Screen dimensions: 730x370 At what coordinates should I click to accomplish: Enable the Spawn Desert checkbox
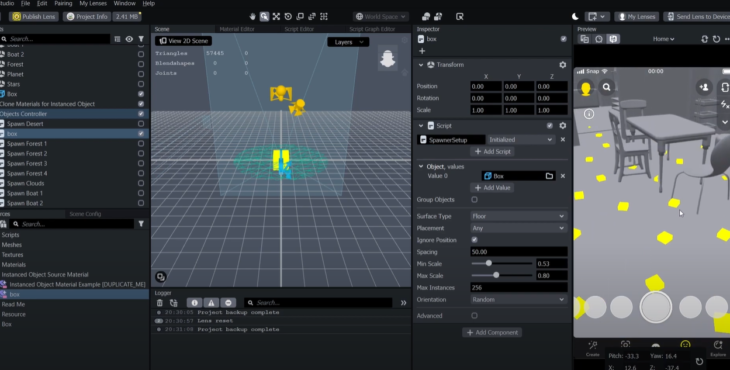[x=141, y=124]
